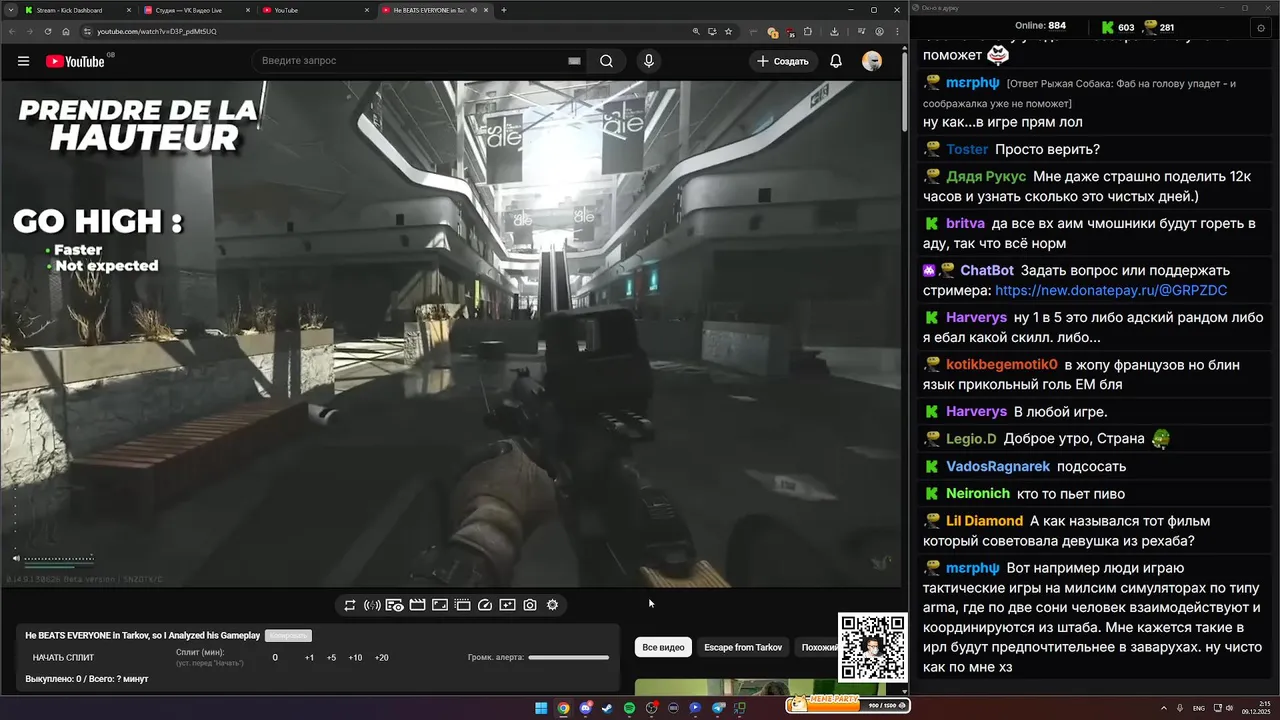Image resolution: width=1280 pixels, height=720 pixels.
Task: Add +20 minutes to split
Action: pyautogui.click(x=381, y=658)
